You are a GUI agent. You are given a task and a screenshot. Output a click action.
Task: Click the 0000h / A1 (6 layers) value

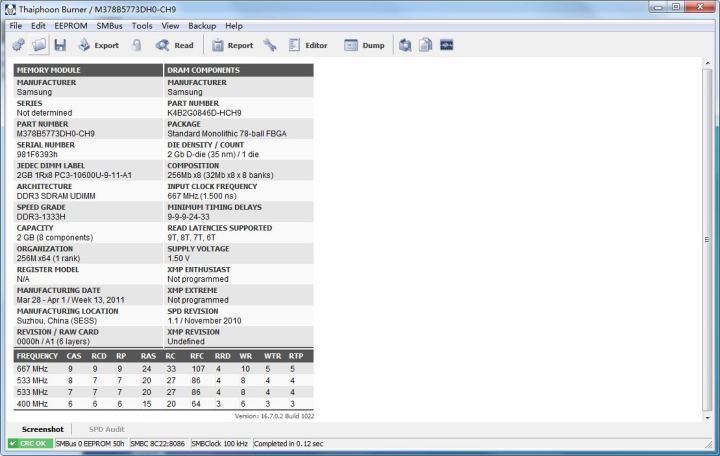point(53,341)
